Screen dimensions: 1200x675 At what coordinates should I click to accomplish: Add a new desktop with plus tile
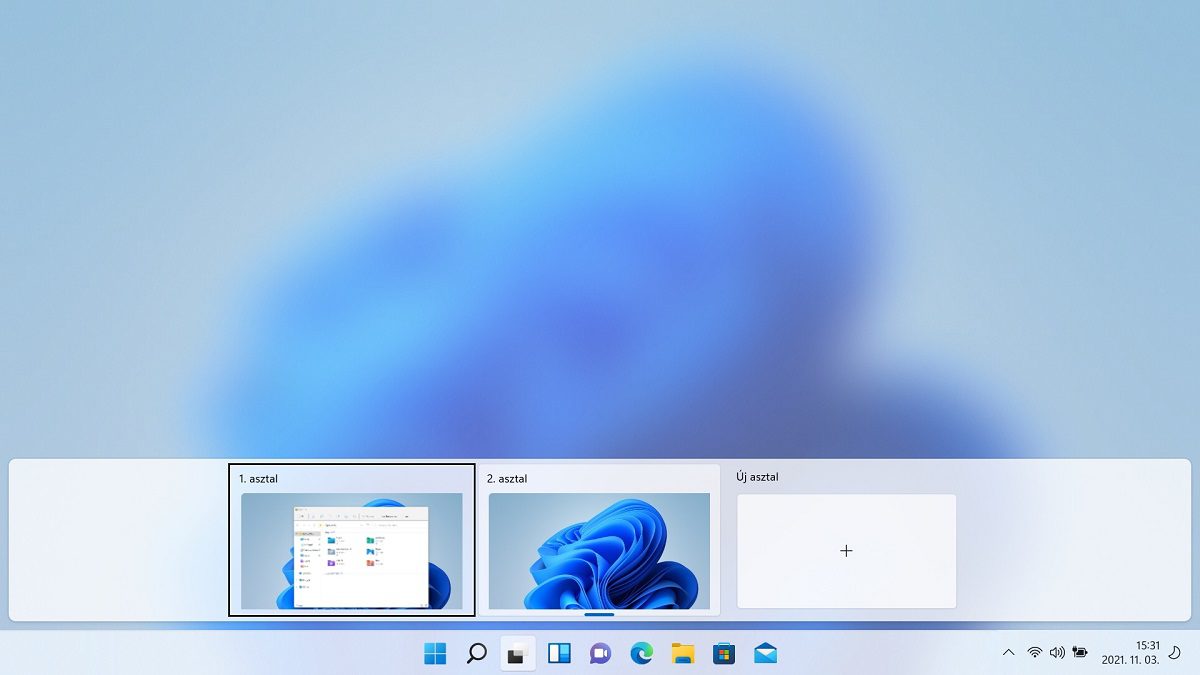point(846,551)
